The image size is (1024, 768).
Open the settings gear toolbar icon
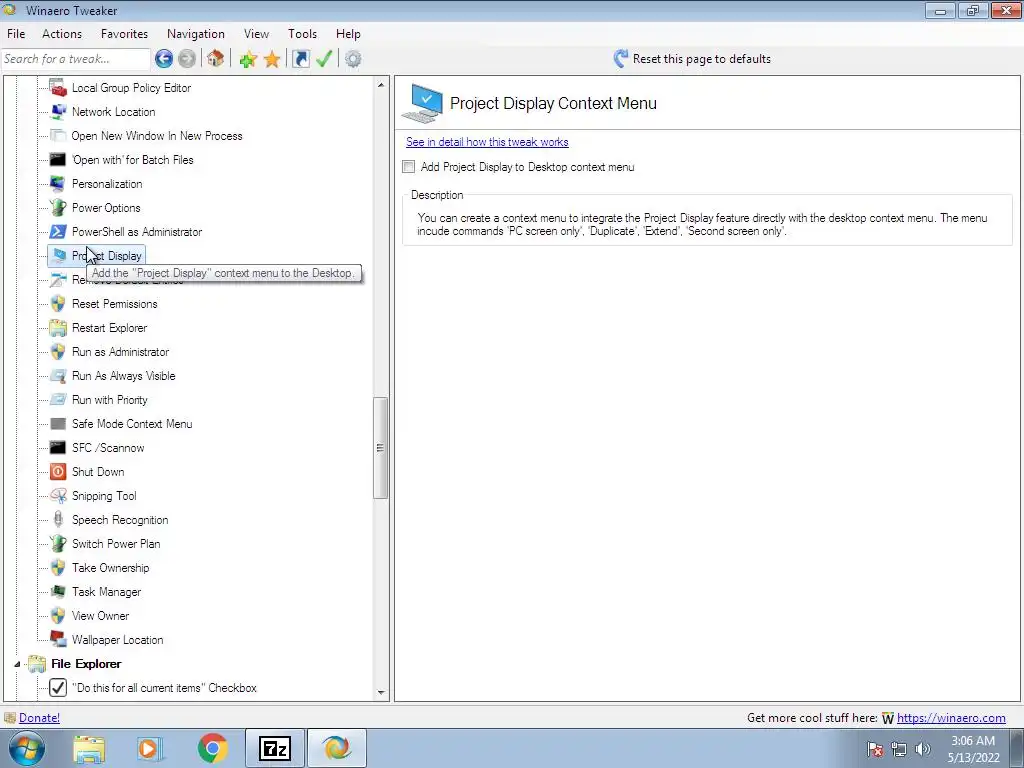tap(353, 59)
